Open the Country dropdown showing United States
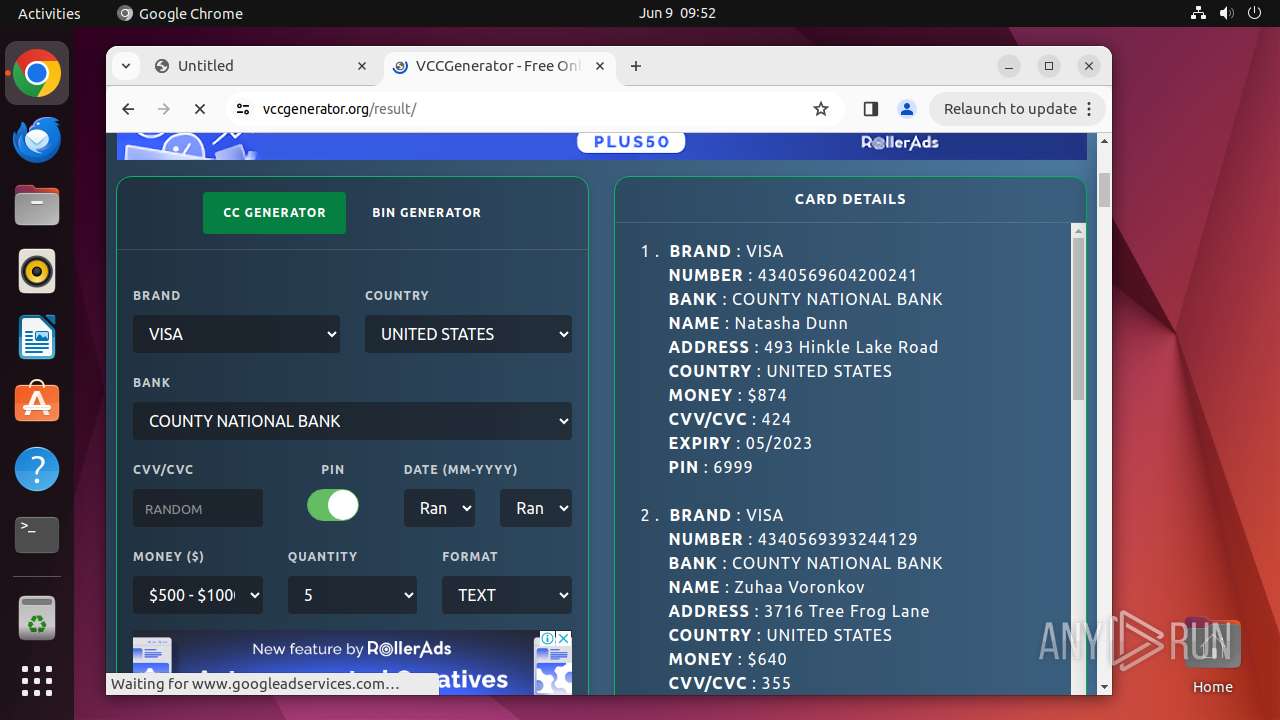This screenshot has width=1280, height=720. click(x=468, y=334)
